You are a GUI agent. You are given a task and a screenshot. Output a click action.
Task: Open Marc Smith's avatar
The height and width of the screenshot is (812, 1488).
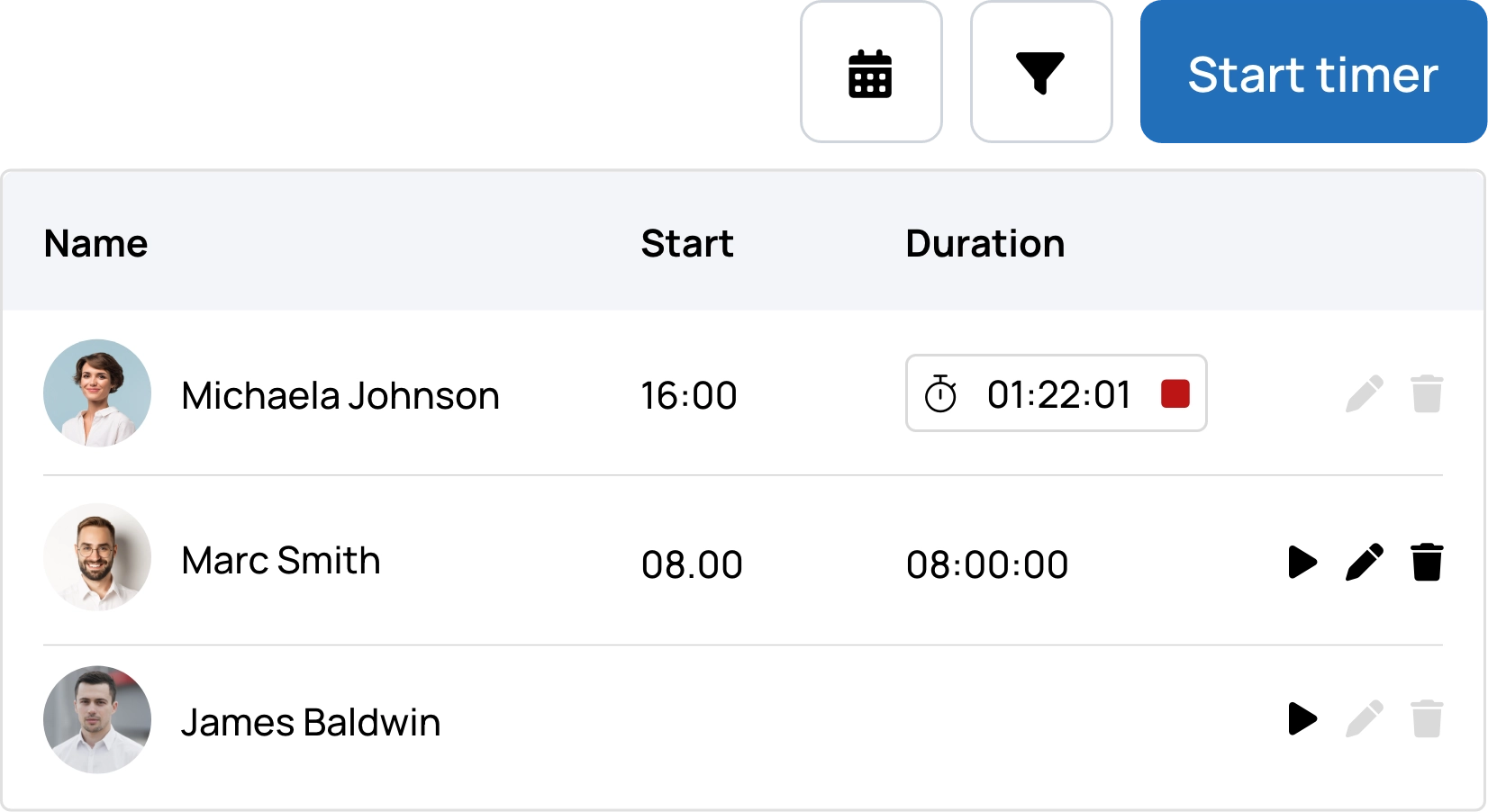[97, 557]
